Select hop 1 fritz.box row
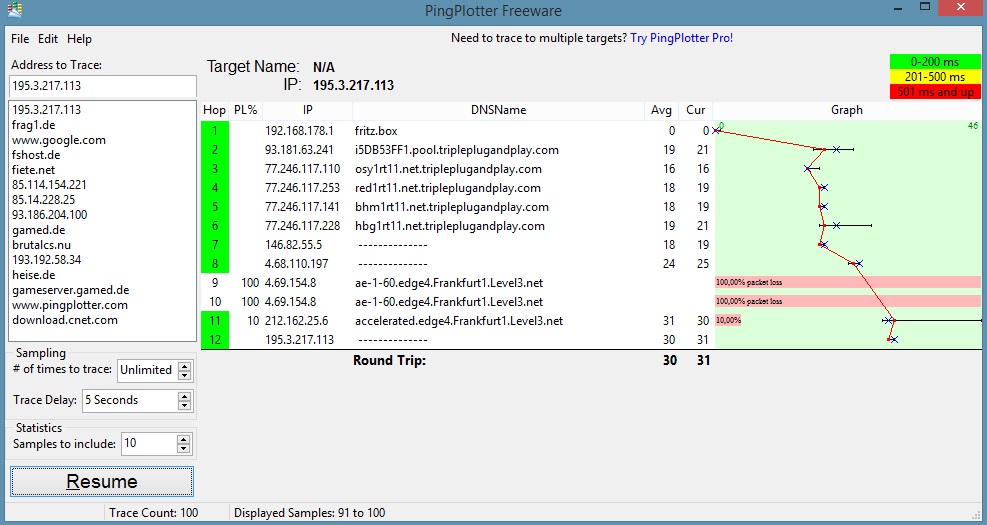Screen dimensions: 987x525 click(400, 131)
